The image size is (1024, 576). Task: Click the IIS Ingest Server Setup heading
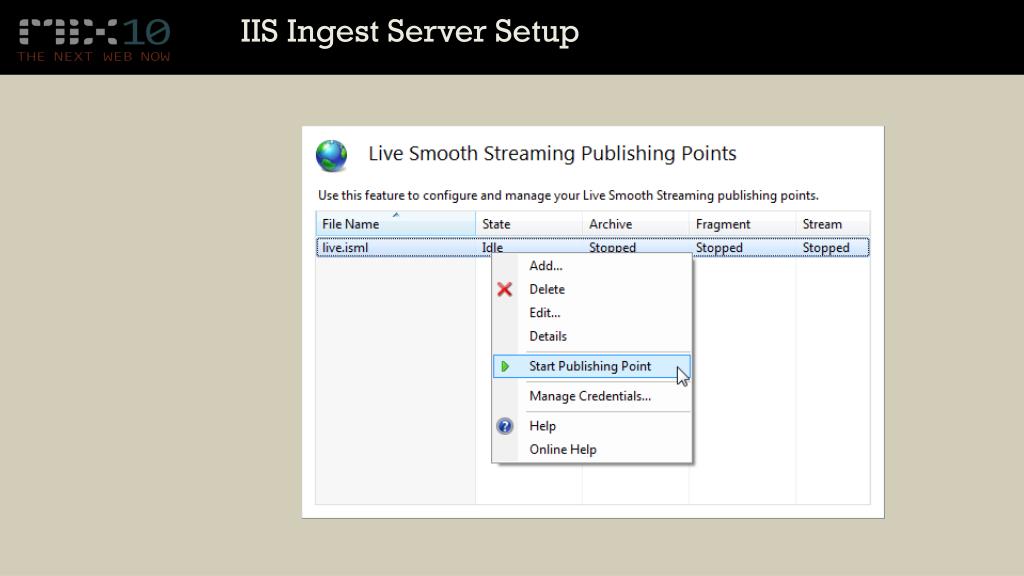click(409, 31)
